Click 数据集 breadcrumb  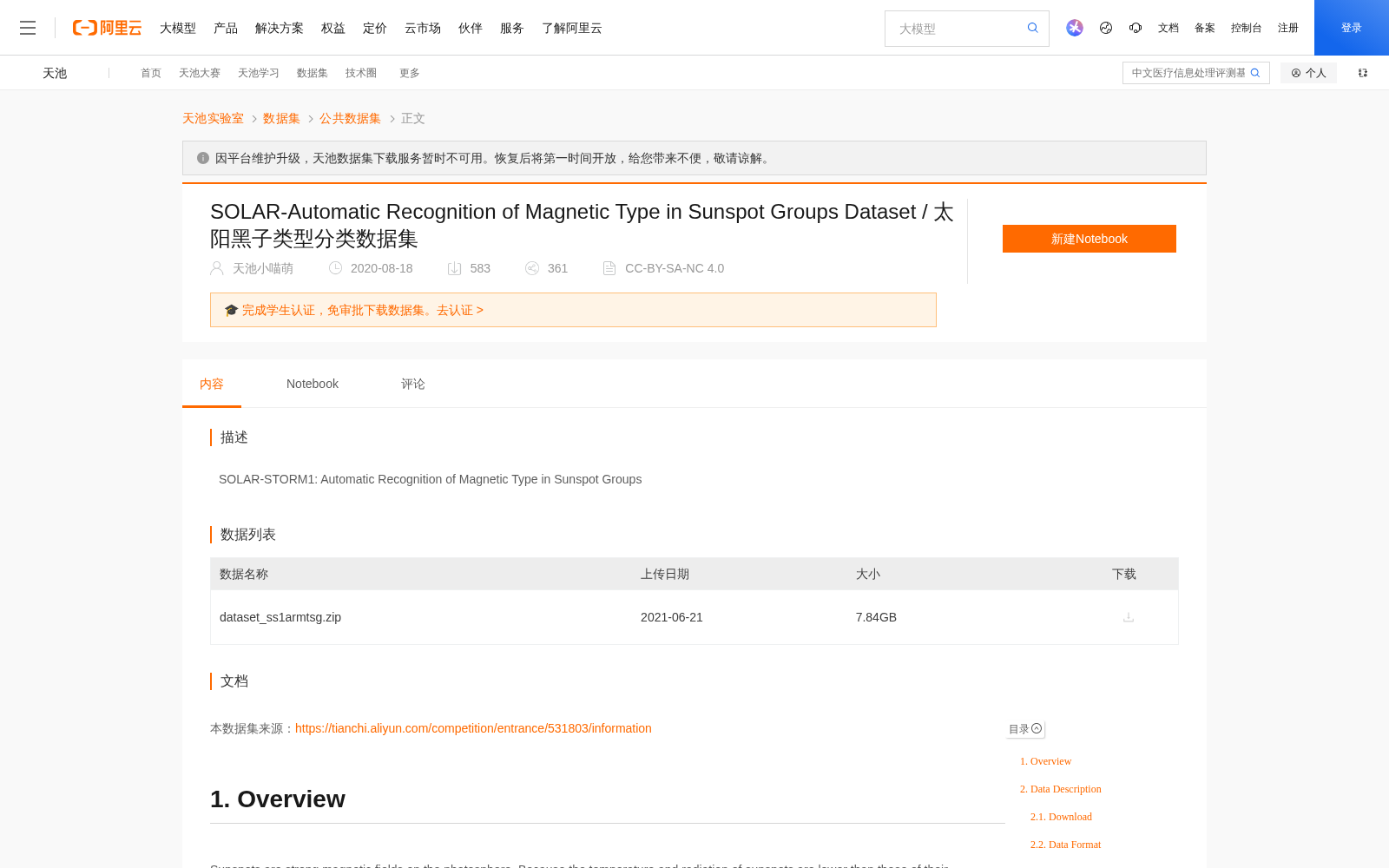[x=281, y=118]
